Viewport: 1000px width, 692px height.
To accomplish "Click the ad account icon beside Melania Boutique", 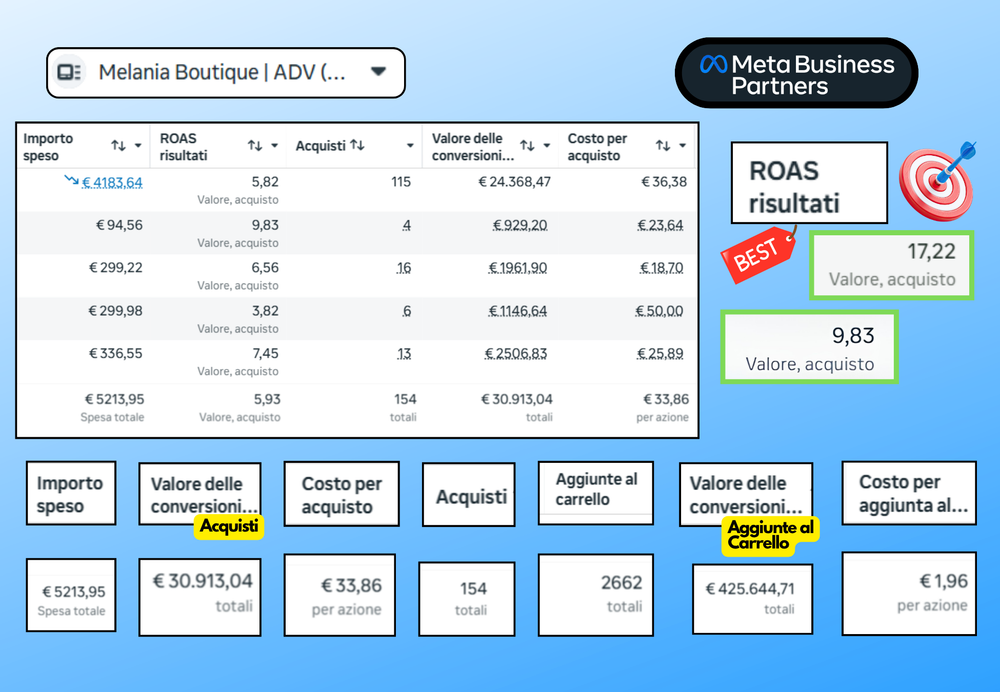I will (68, 72).
